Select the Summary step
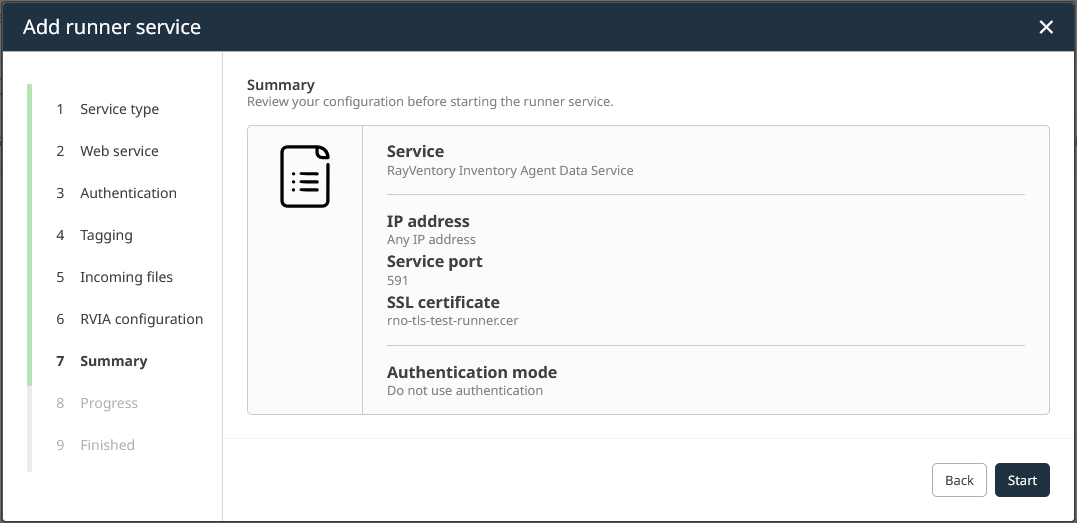Viewport: 1077px width, 523px height. [x=113, y=361]
